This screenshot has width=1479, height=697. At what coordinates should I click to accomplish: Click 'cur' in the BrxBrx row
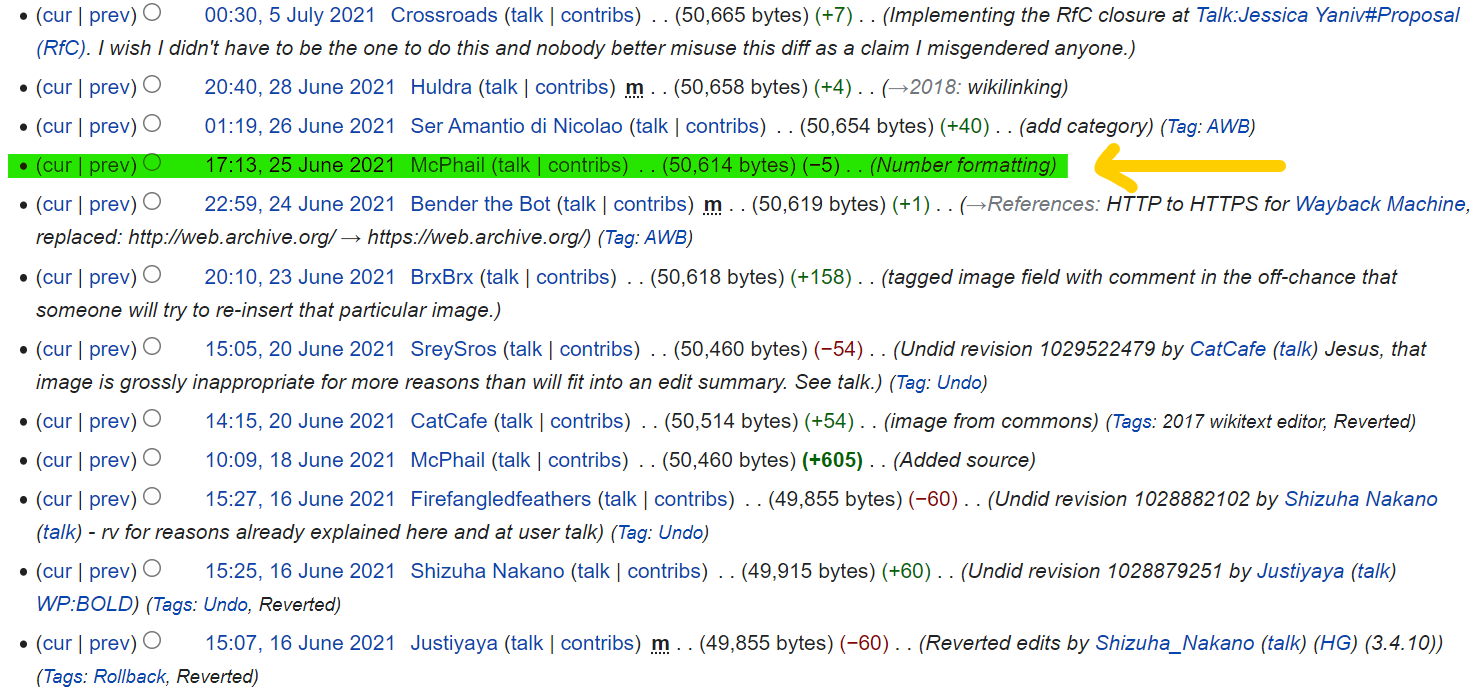57,278
